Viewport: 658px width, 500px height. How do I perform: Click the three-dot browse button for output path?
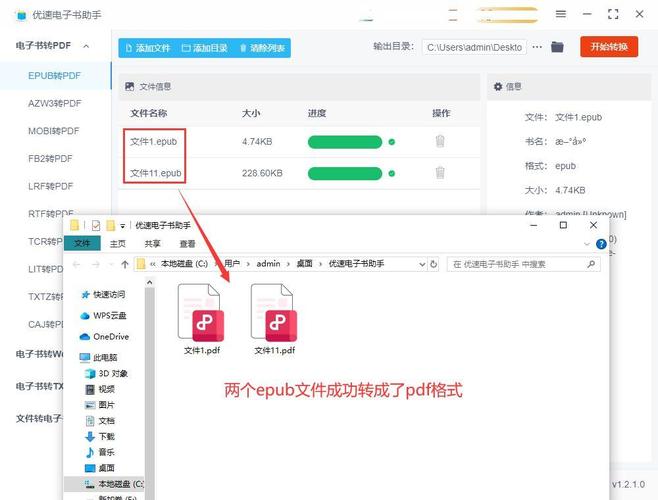[537, 47]
